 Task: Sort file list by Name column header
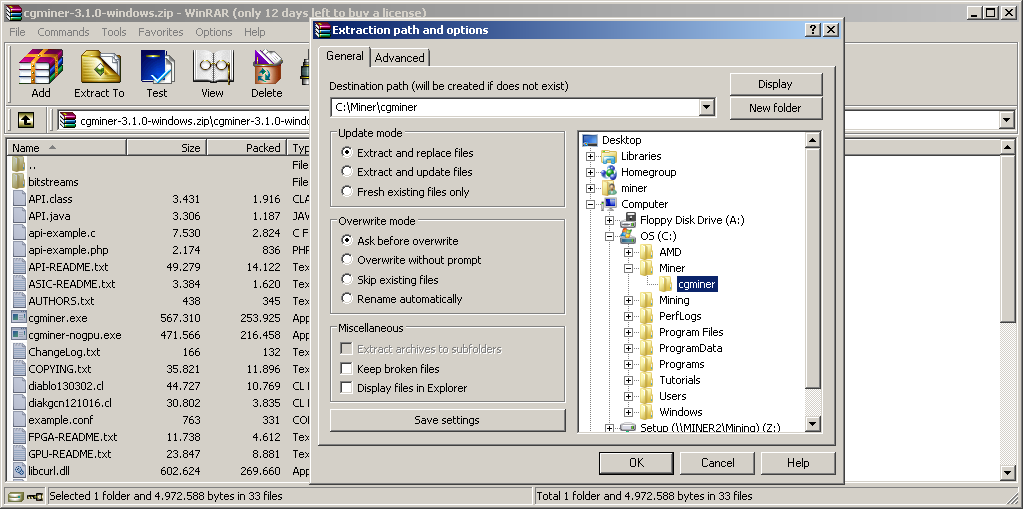point(67,148)
